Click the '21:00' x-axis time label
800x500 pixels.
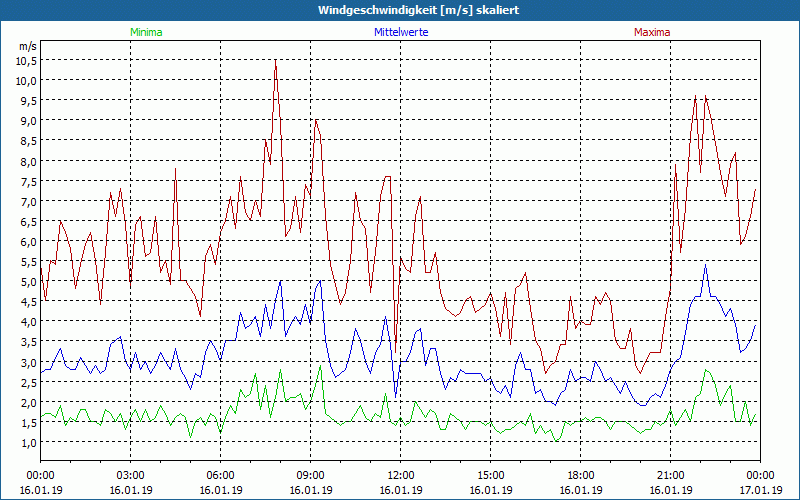pos(670,476)
